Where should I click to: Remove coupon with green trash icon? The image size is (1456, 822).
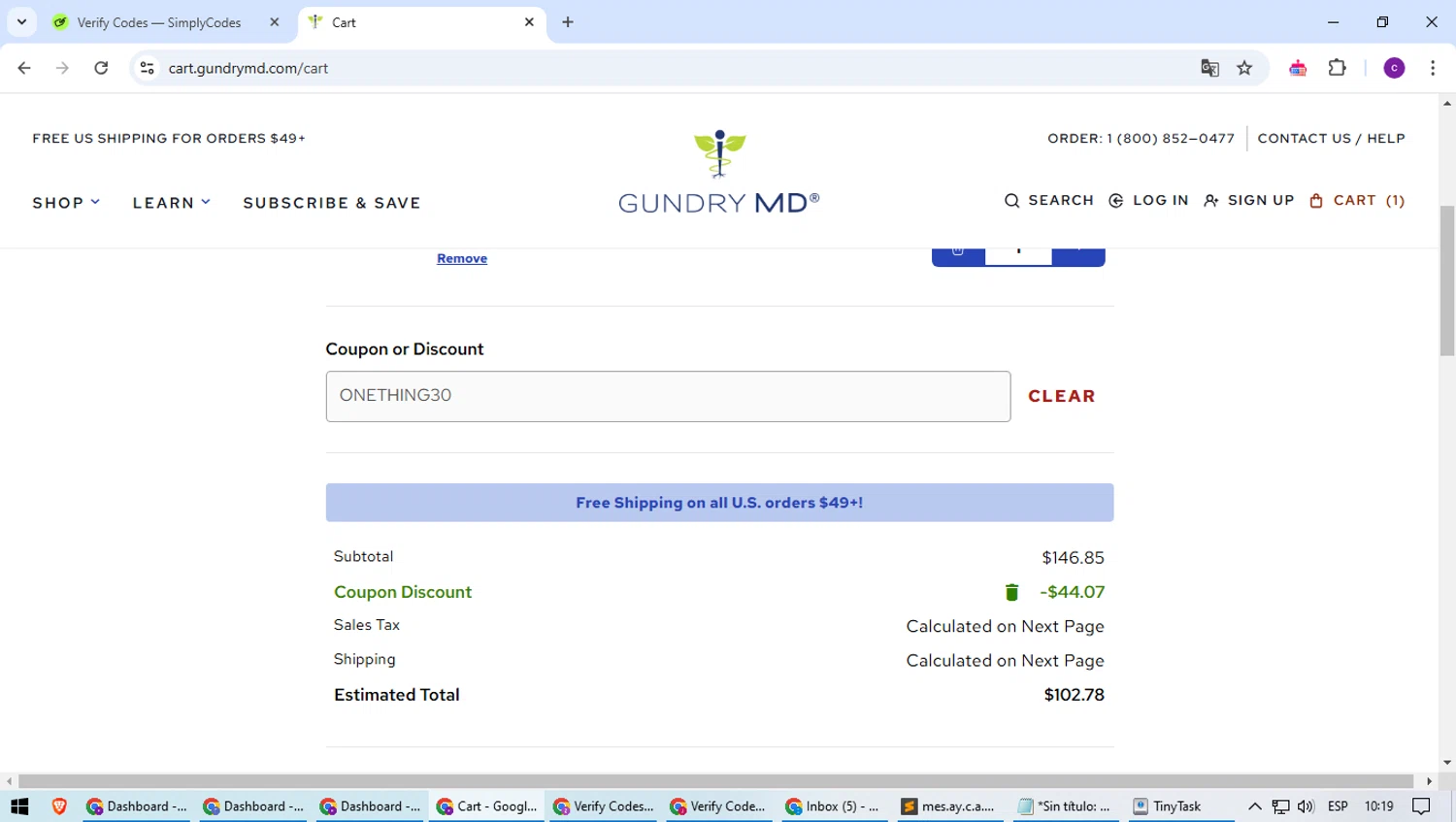point(1011,592)
